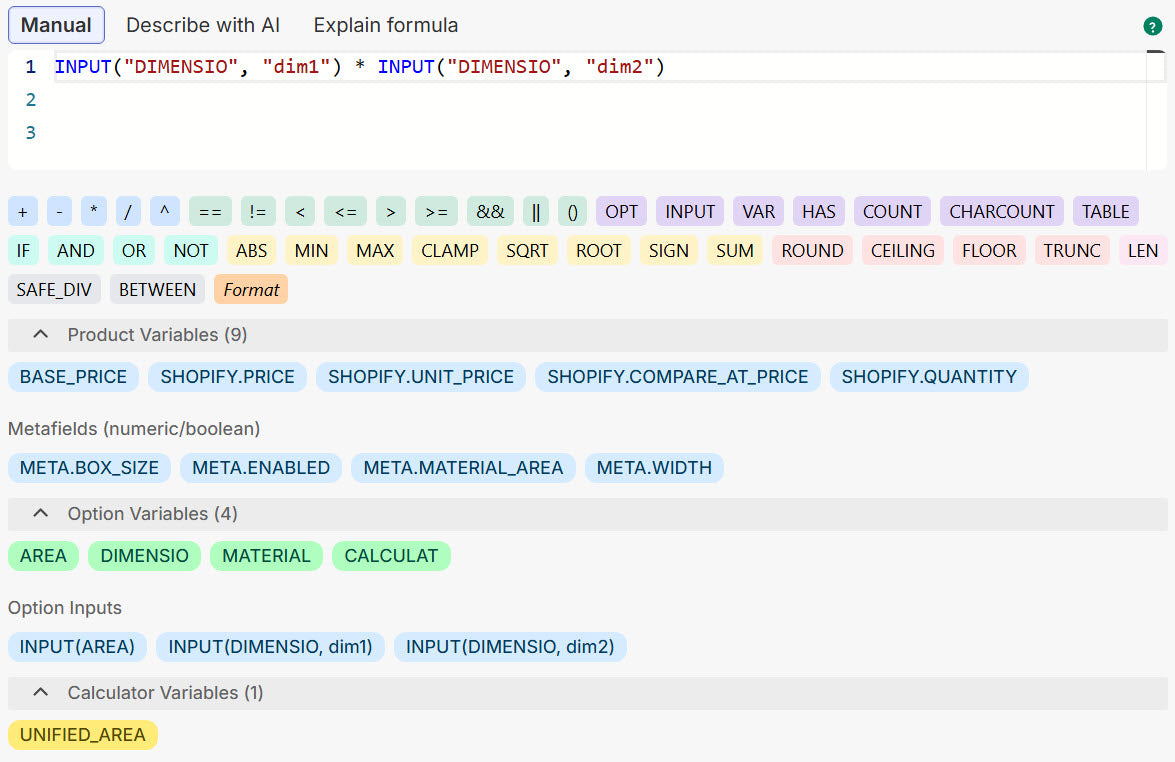Insert the SAFE_DIV function
This screenshot has height=762, width=1175.
pos(54,290)
